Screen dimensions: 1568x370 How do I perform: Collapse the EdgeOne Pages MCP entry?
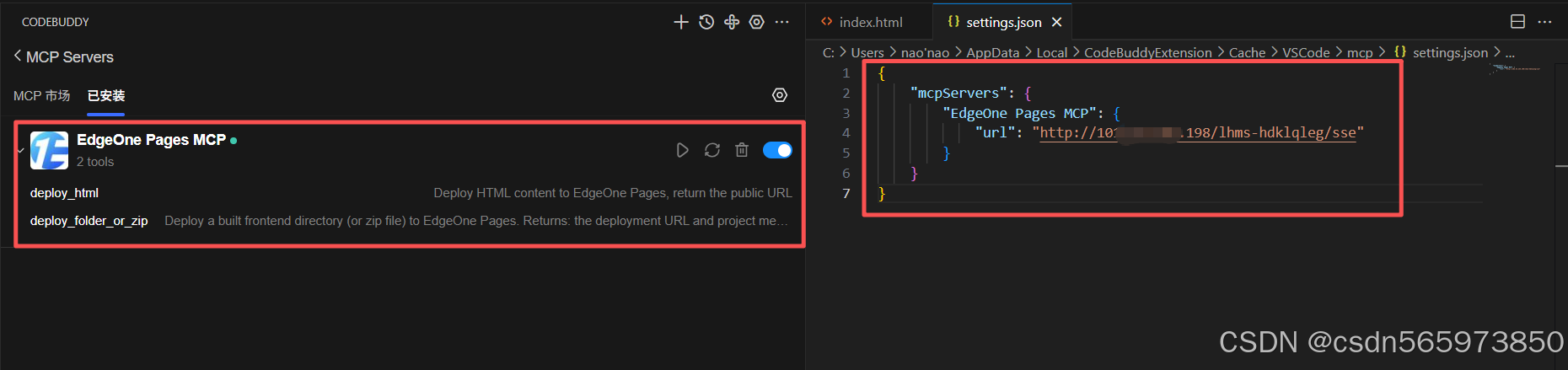(21, 150)
